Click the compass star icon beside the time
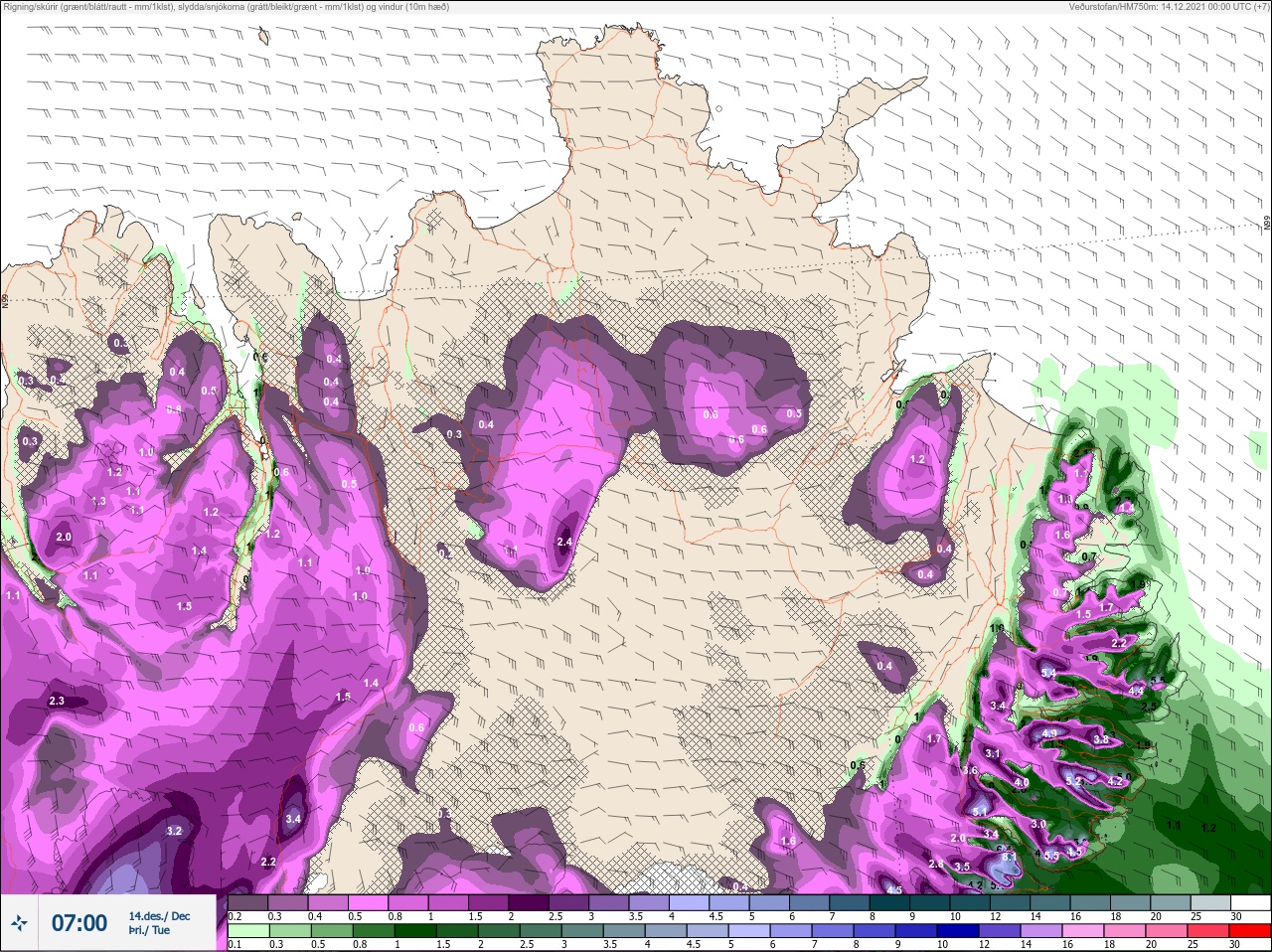 click(x=19, y=923)
